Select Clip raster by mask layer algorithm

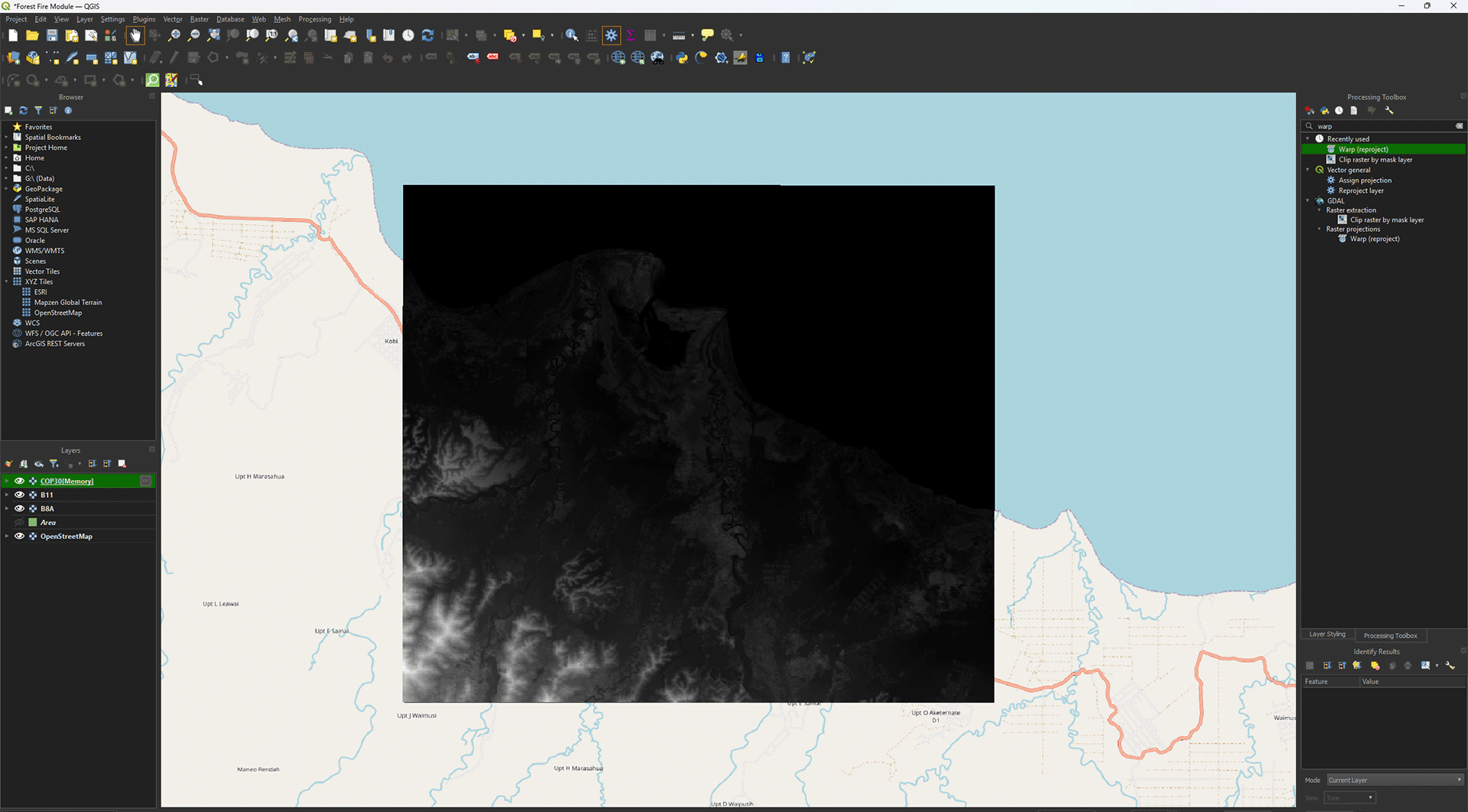1375,160
